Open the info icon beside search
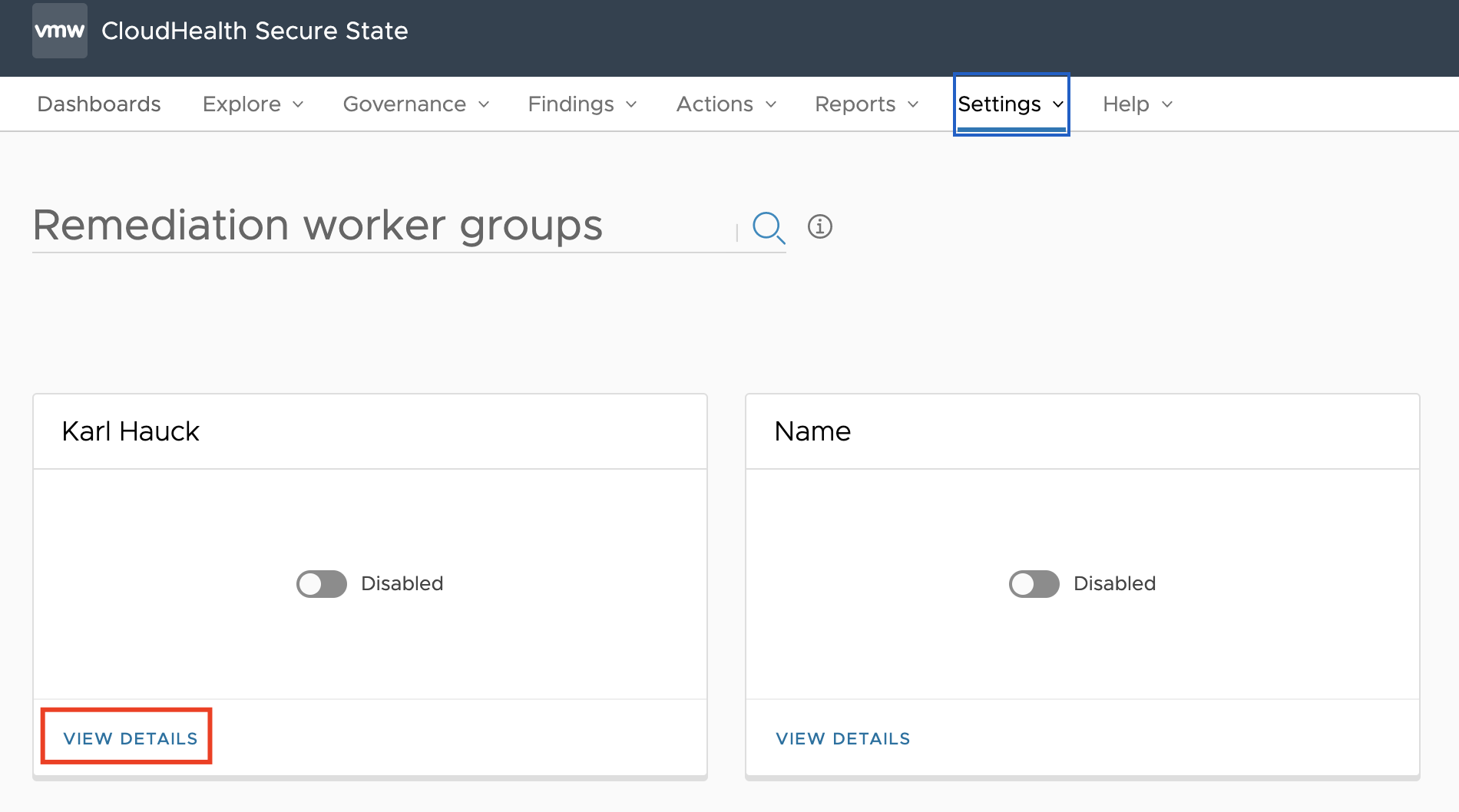 tap(819, 227)
